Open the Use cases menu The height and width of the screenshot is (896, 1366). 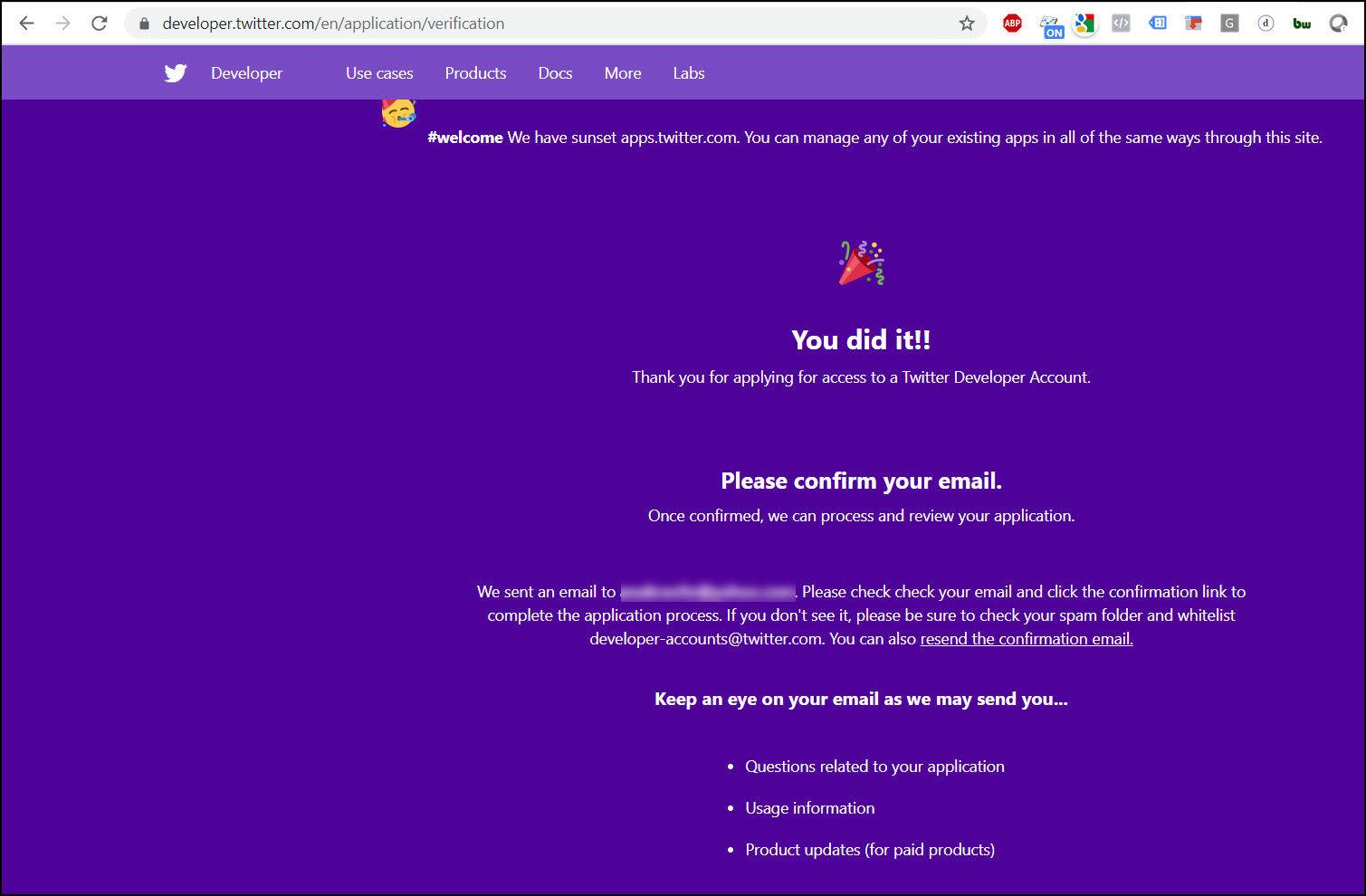[379, 73]
